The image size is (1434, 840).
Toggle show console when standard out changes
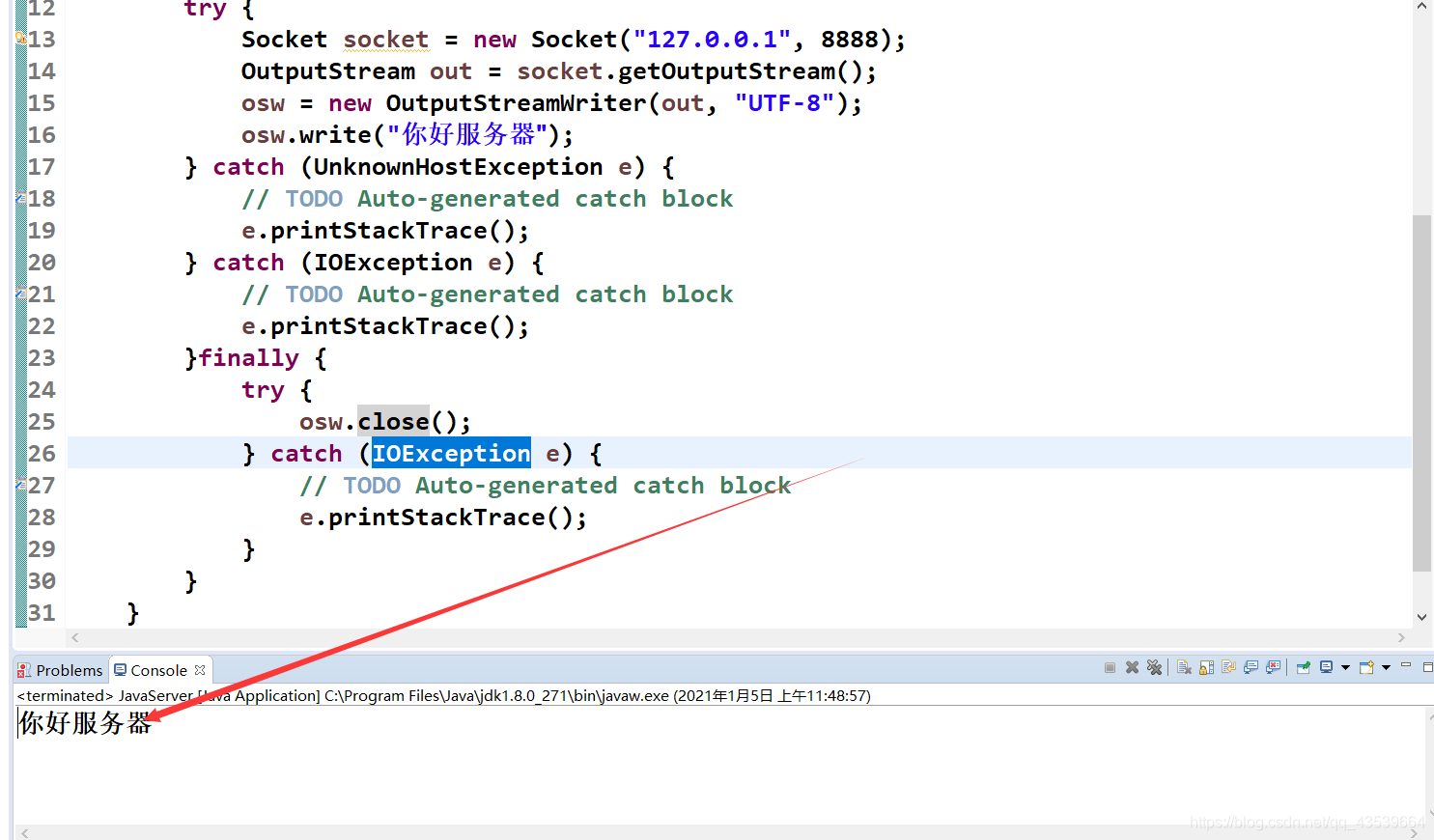click(1251, 668)
